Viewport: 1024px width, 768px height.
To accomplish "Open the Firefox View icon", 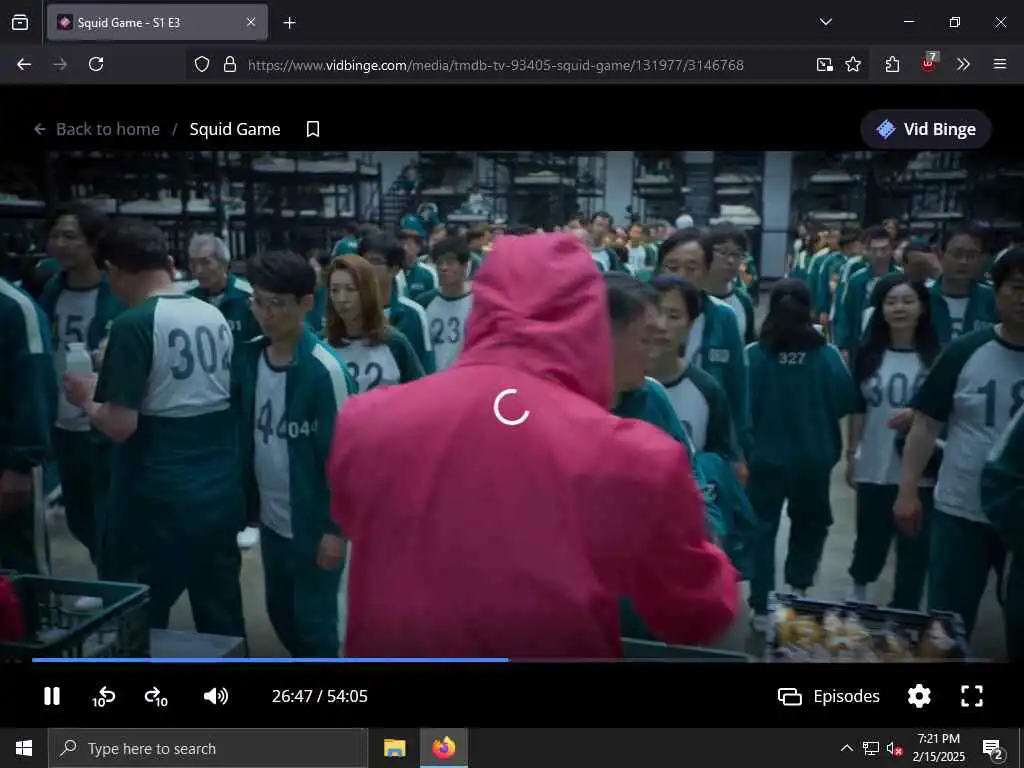I will coord(20,22).
